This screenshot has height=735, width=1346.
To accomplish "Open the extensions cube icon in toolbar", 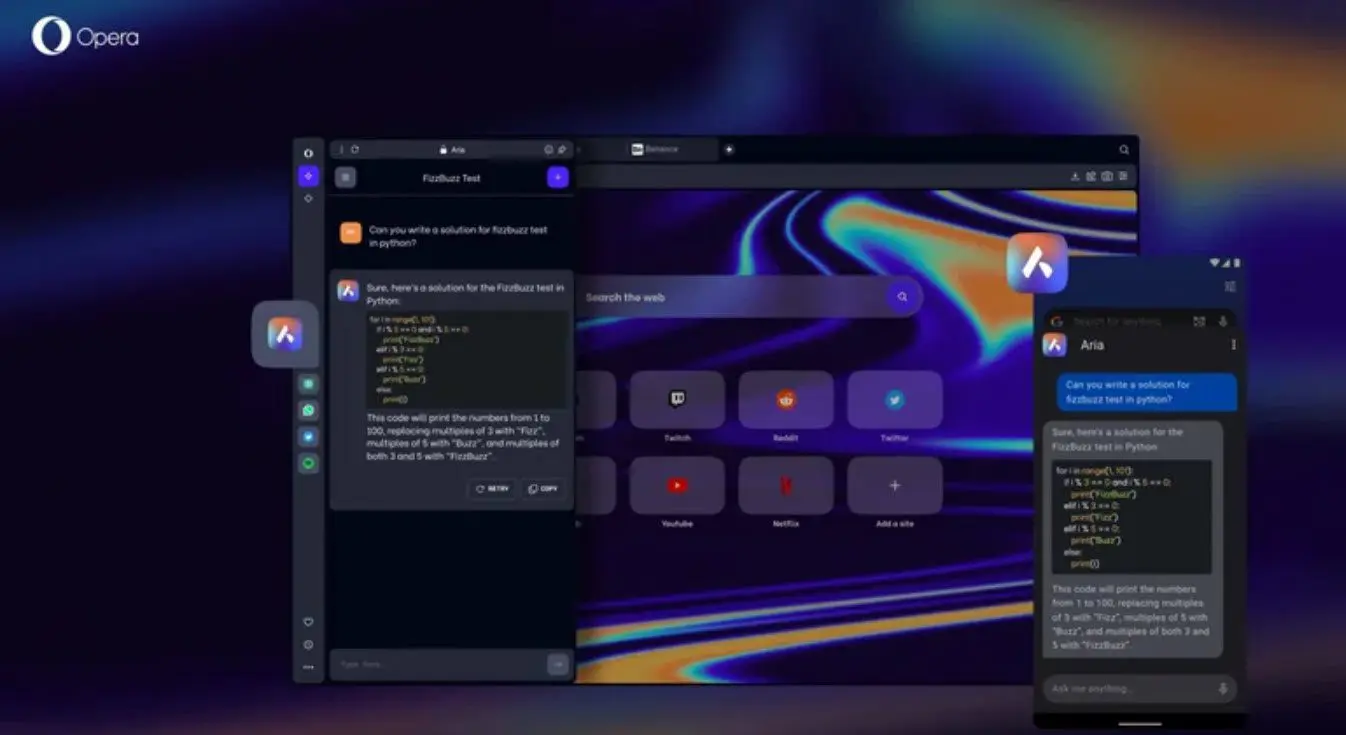I will coord(1090,176).
